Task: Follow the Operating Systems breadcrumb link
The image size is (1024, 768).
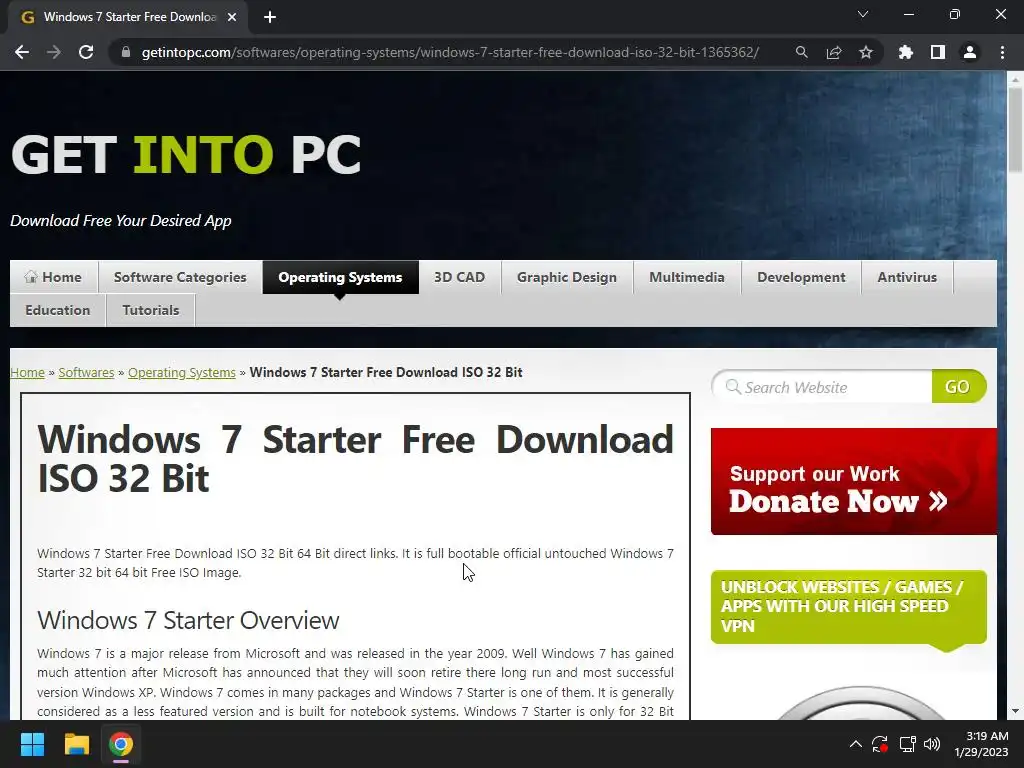Action: [182, 372]
